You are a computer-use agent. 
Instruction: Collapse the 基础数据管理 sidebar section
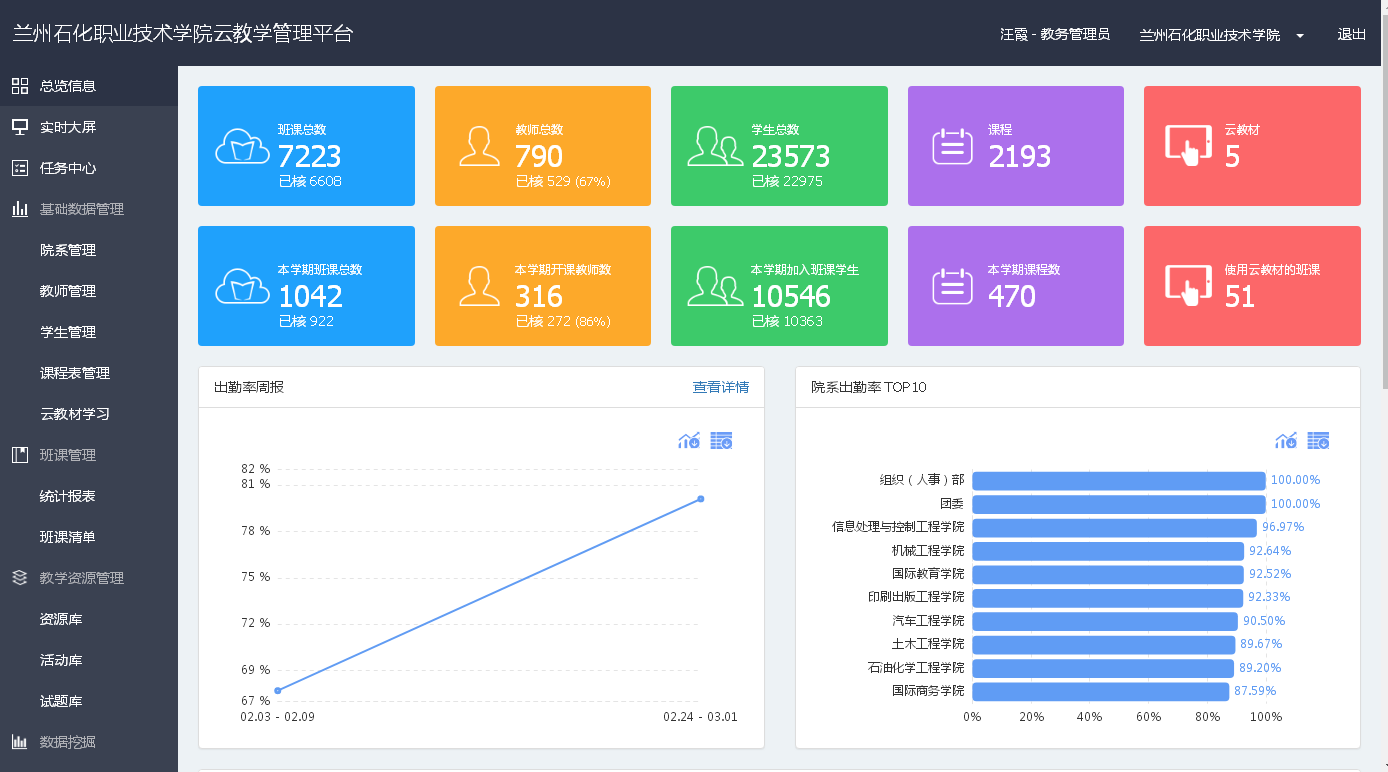tap(82, 209)
